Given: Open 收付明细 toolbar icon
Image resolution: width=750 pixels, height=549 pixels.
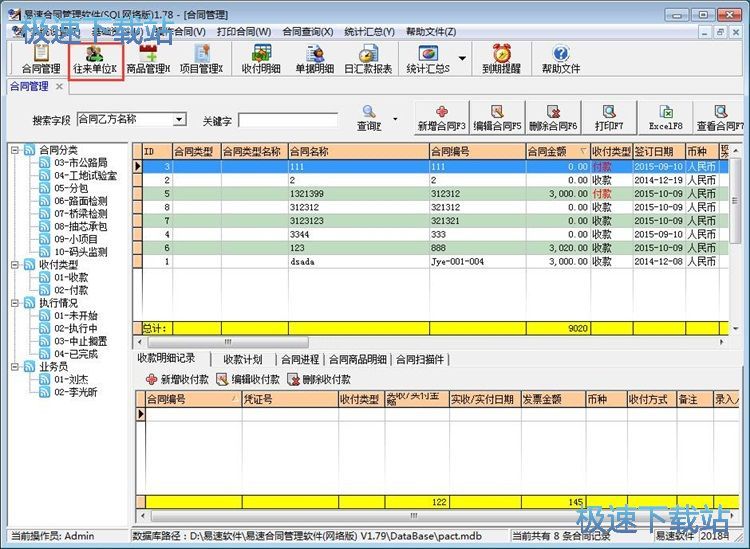Looking at the screenshot, I should pyautogui.click(x=260, y=59).
